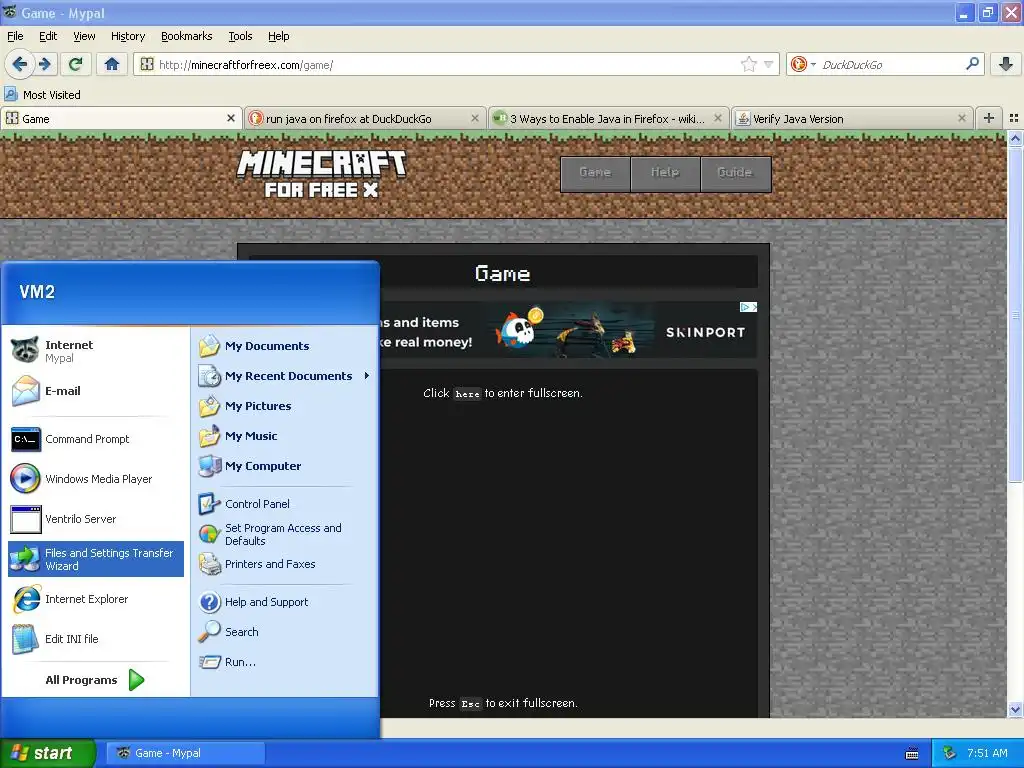Switch to the DuckDuckGo search results tab
1024x768 pixels.
[364, 118]
